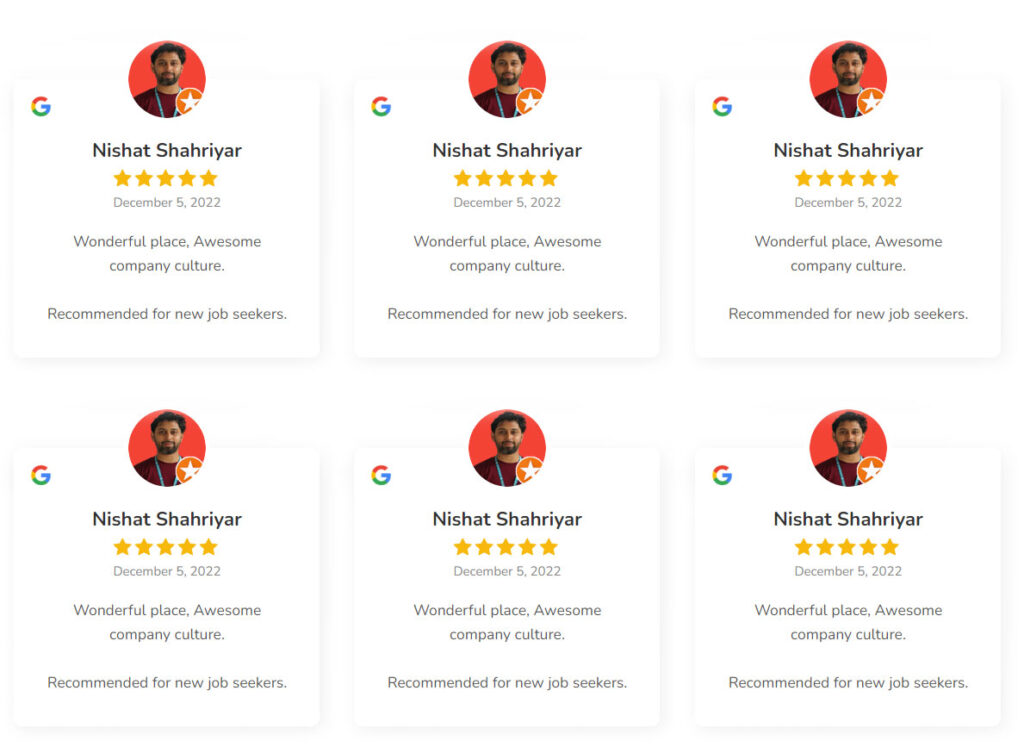Select the Nishat Shahriyar name in the top-middle card
Image resolution: width=1024 pixels, height=753 pixels.
(507, 150)
